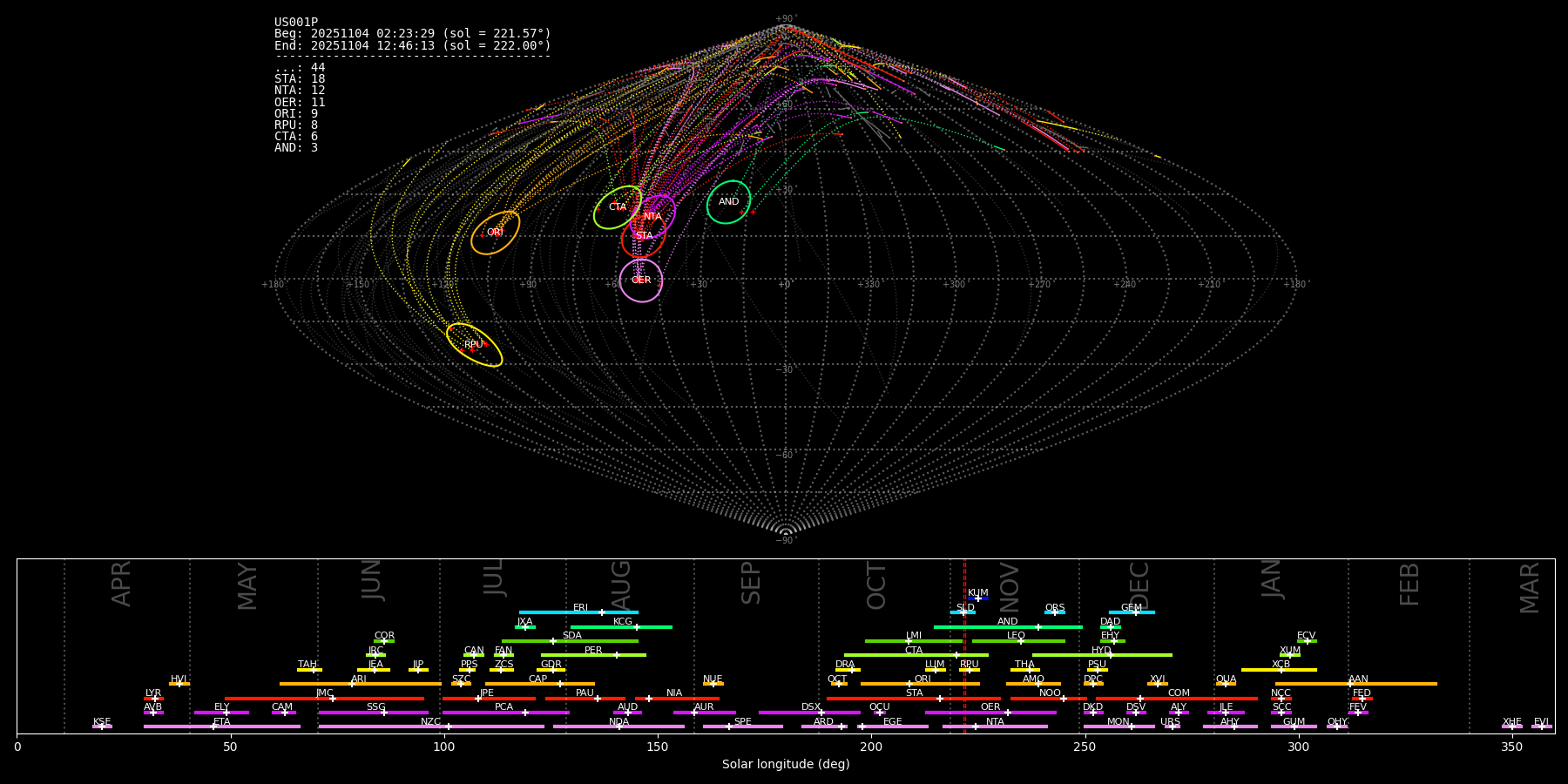Click the 'Solar longitude (deg)' axis label
This screenshot has width=1568, height=784.
tap(785, 765)
